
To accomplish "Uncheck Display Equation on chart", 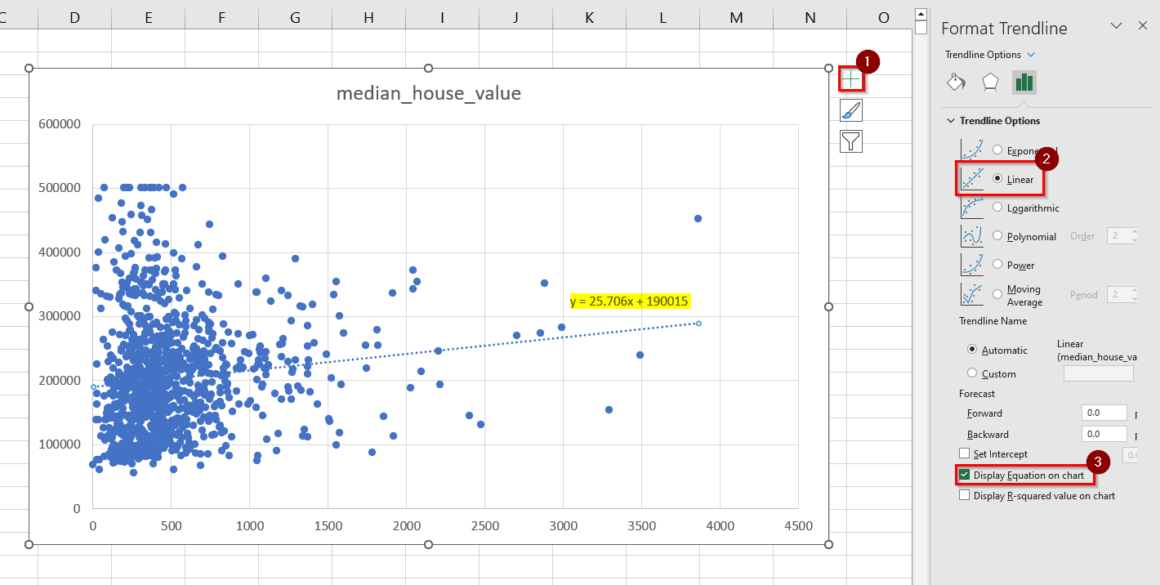I will 964,475.
